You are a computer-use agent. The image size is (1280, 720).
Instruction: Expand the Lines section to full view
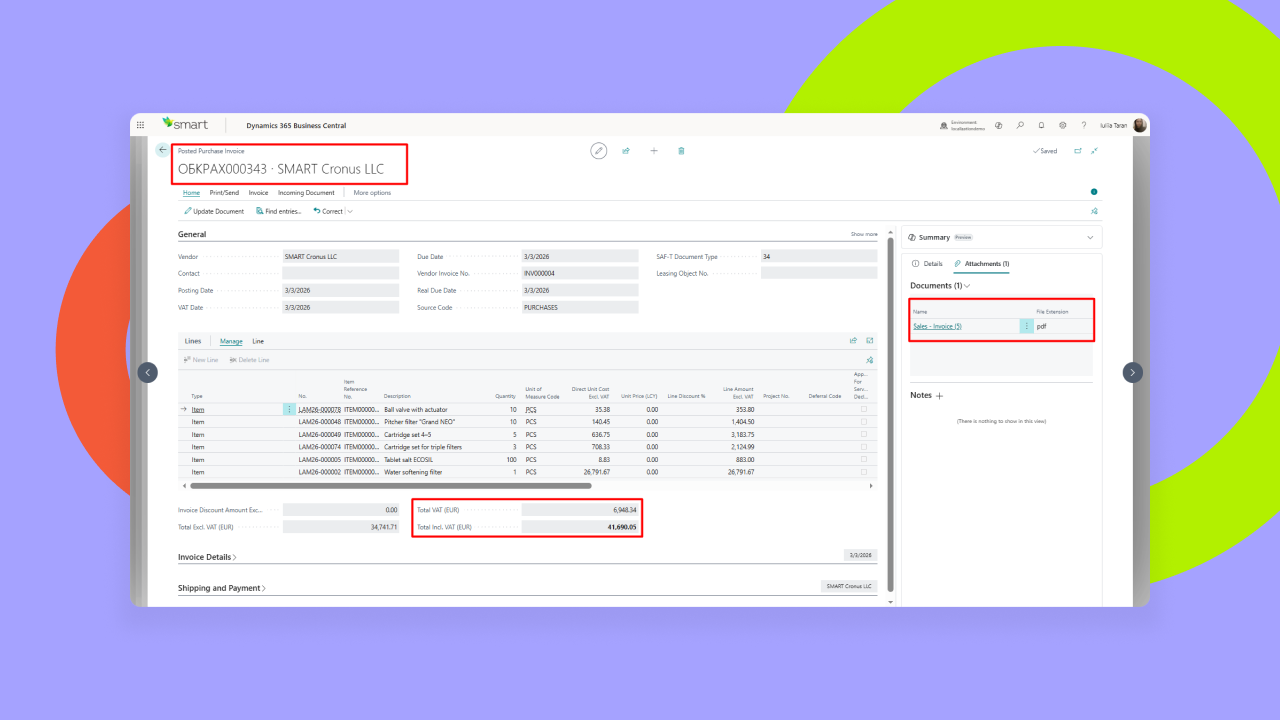870,341
